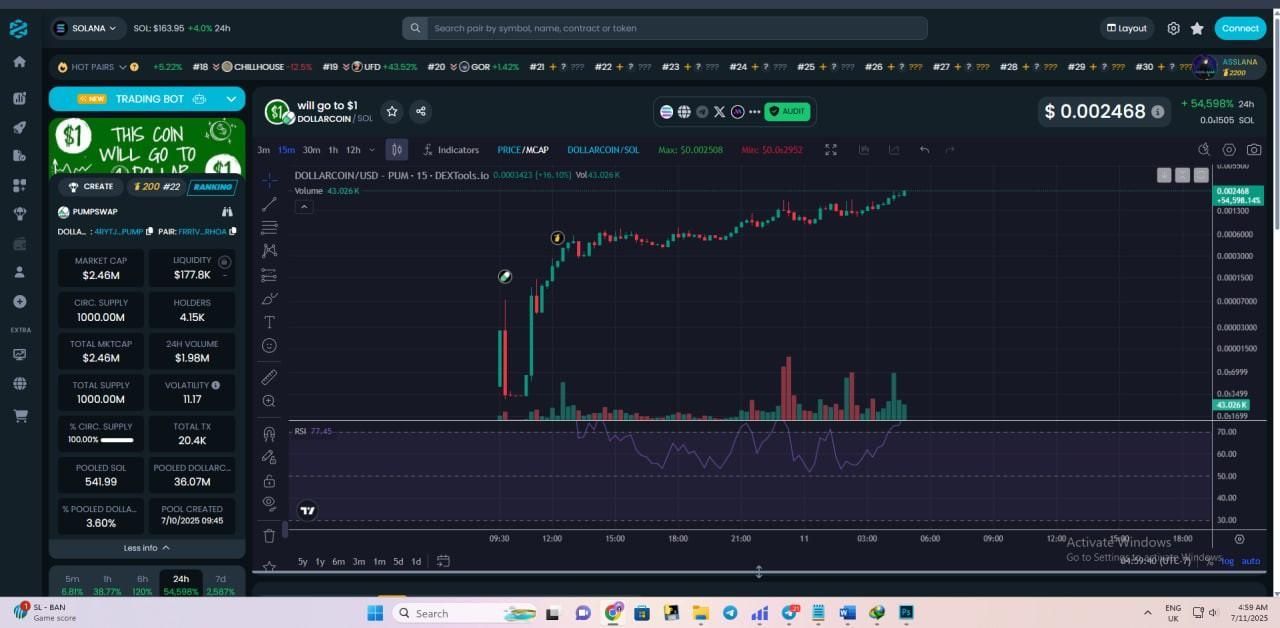The width and height of the screenshot is (1280, 628).
Task: Open the home icon in left sidebar
Action: click(x=19, y=62)
